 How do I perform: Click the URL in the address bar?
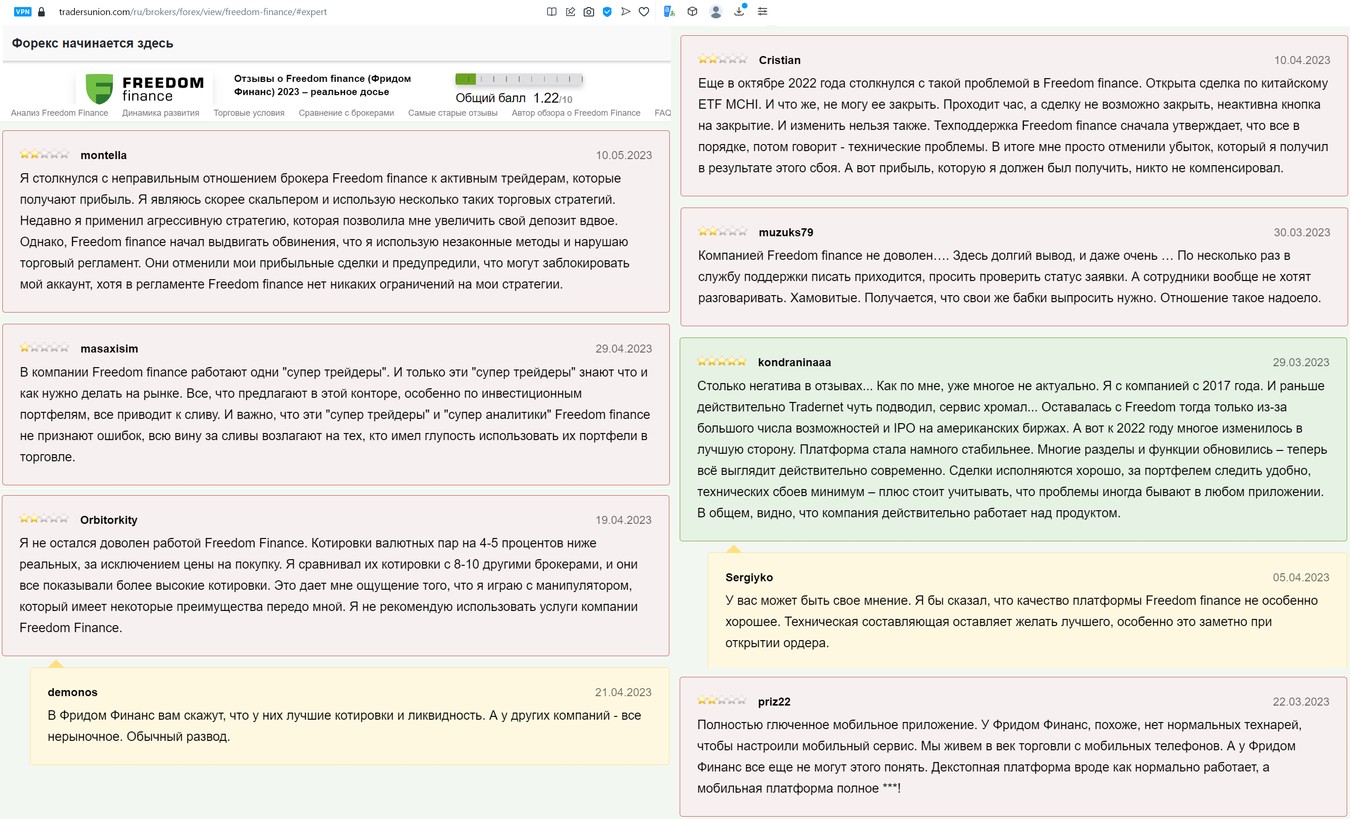pos(193,12)
